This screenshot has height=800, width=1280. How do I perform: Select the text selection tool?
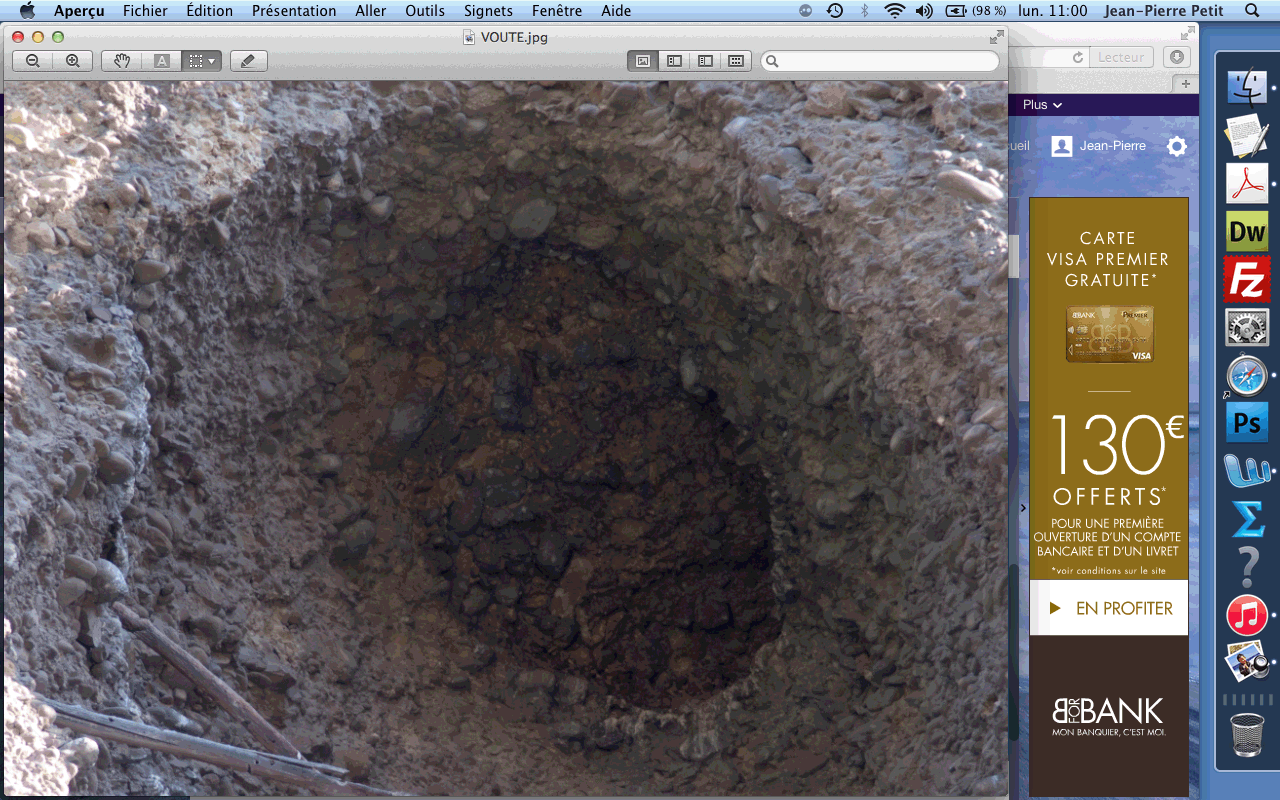[x=161, y=61]
